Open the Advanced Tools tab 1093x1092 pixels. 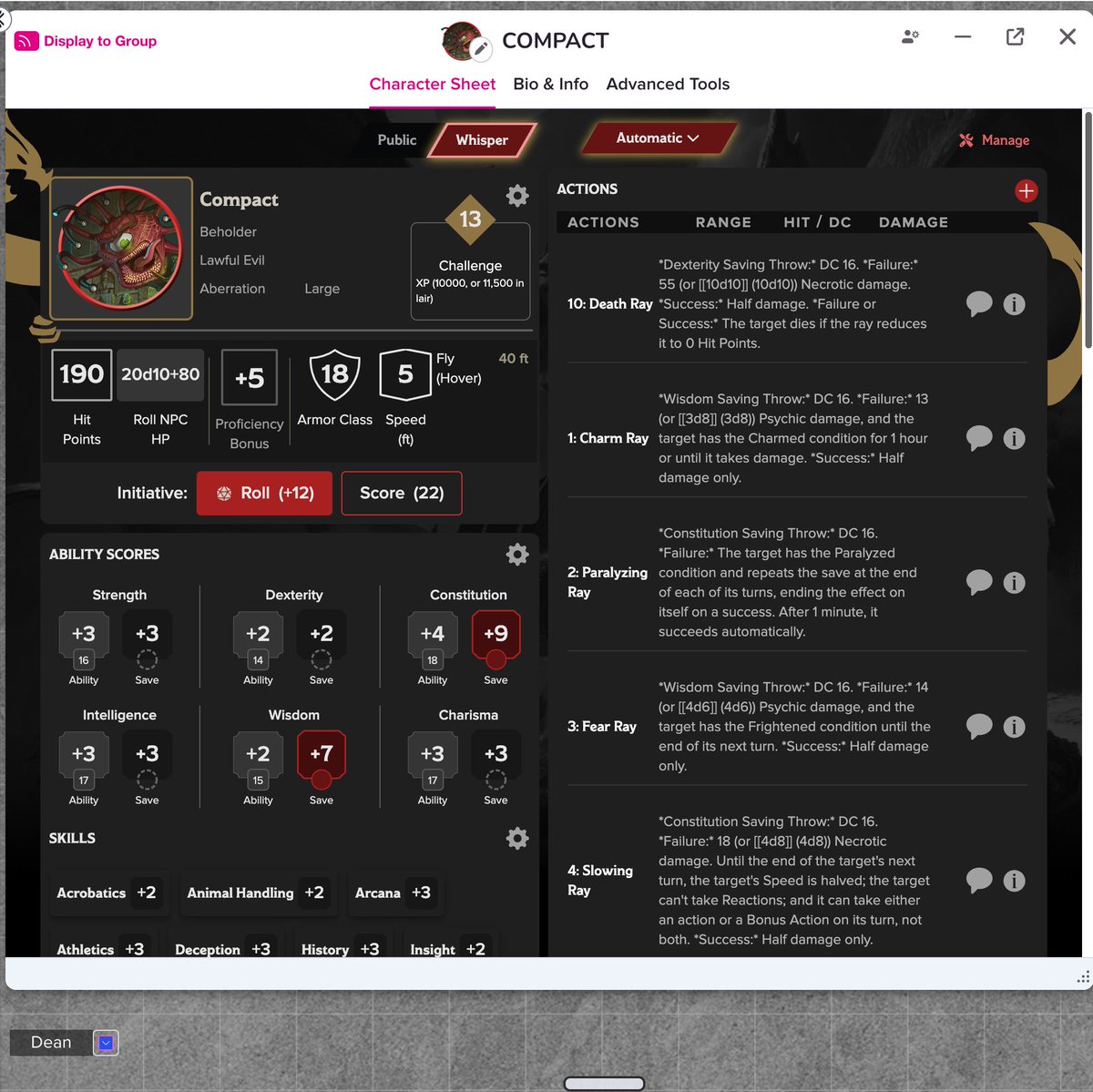pos(668,84)
